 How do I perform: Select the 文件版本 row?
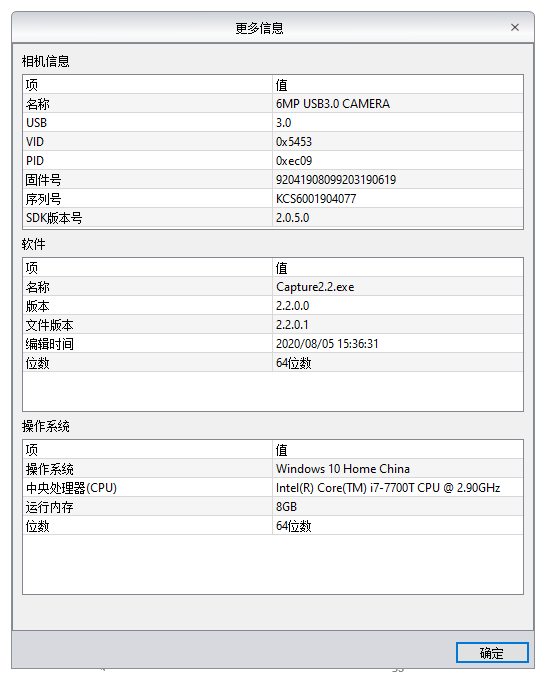(x=273, y=325)
